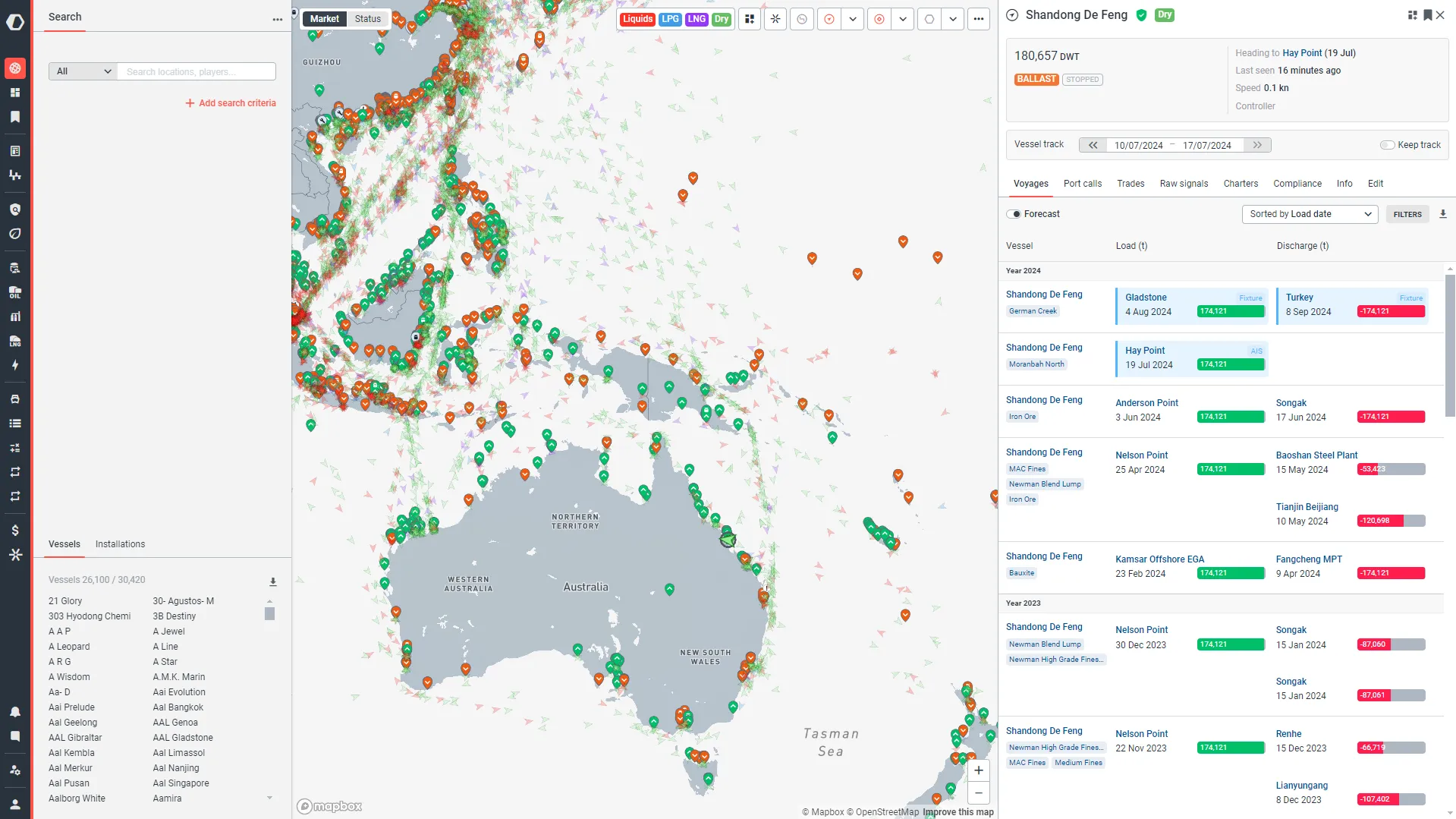
Task: Zoom in on the map
Action: coord(979,770)
